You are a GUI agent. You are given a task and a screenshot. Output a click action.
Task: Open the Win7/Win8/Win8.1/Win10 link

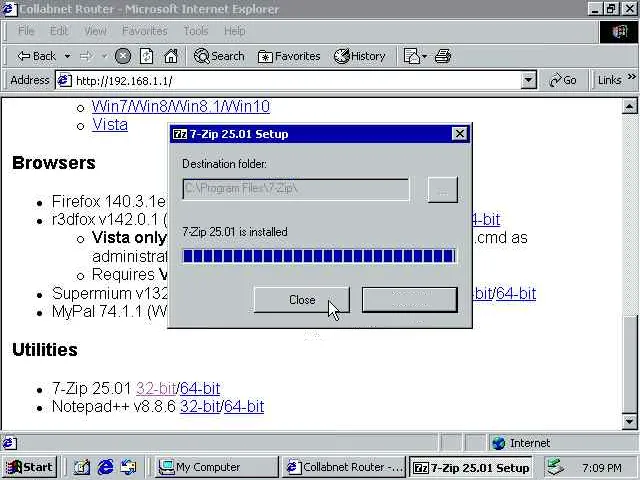[180, 107]
